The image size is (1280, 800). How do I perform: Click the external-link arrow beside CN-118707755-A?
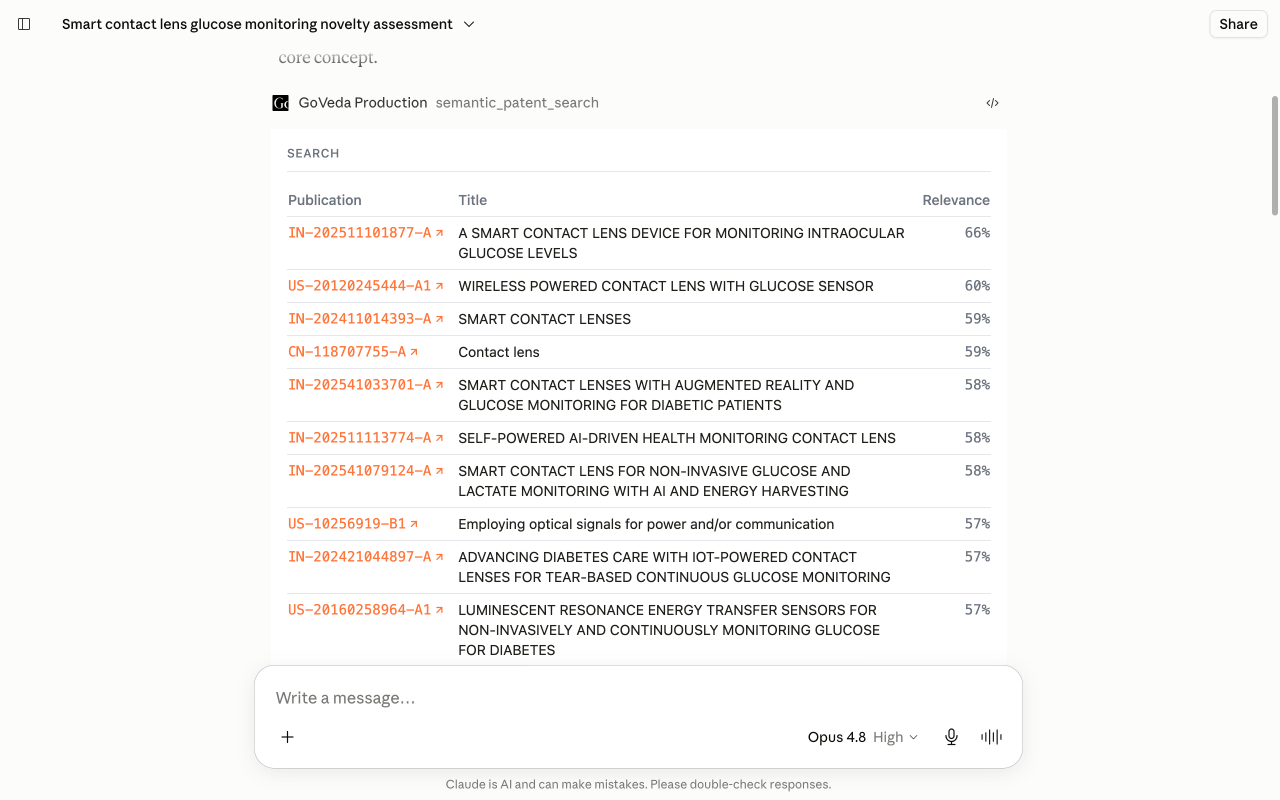click(414, 352)
